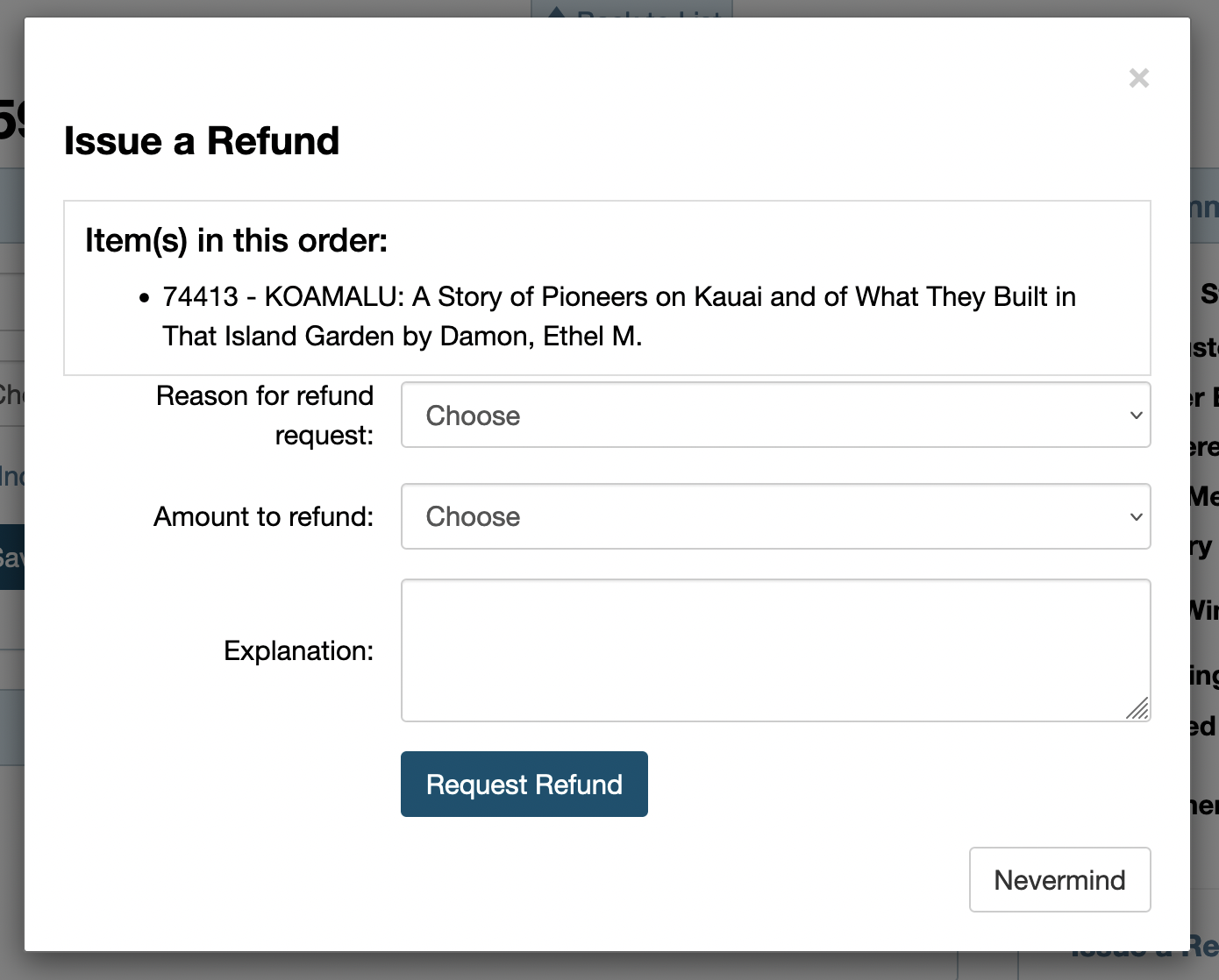Click the Reason for refund request label
Viewport: 1219px width, 980px height.
coord(264,415)
